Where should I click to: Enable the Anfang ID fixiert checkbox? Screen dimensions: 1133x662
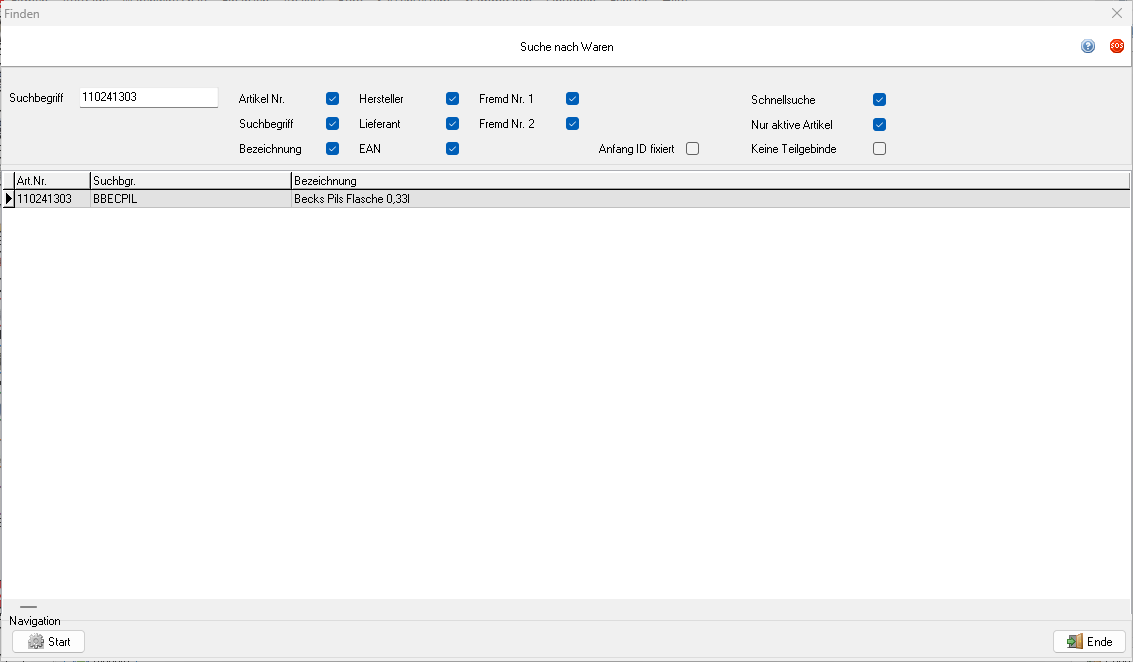[x=692, y=149]
